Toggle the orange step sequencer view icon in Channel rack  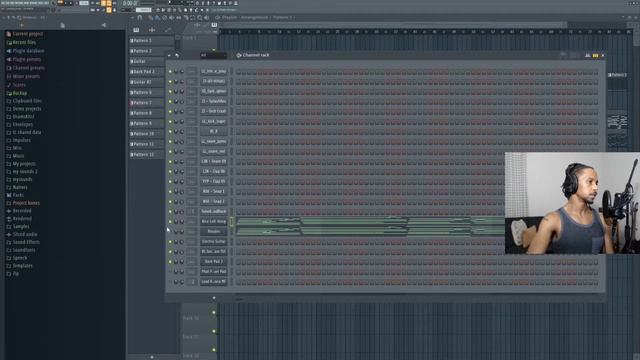[596, 55]
